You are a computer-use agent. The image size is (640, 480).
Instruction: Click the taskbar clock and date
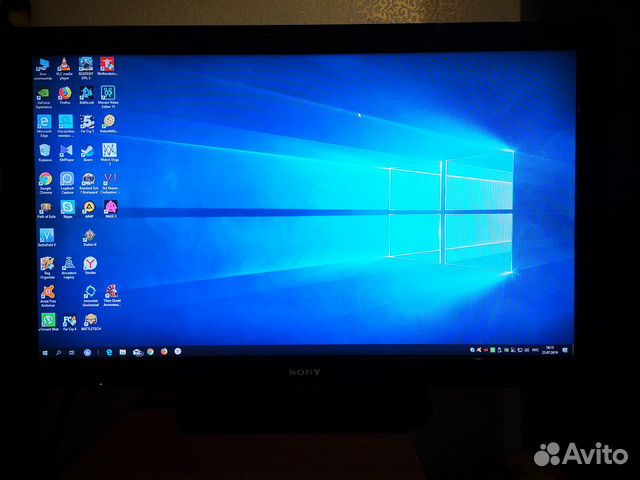click(549, 350)
